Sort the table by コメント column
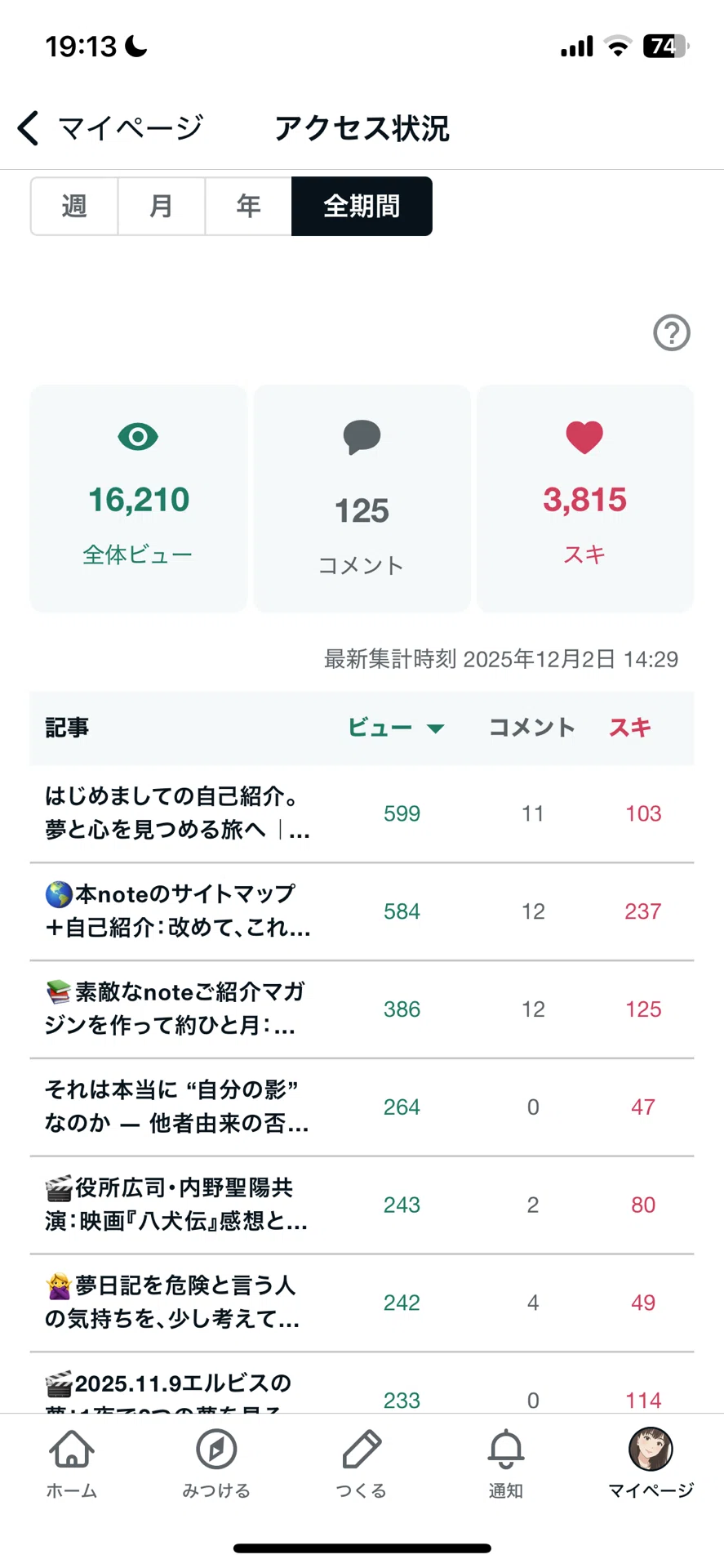724x1568 pixels. [x=531, y=728]
